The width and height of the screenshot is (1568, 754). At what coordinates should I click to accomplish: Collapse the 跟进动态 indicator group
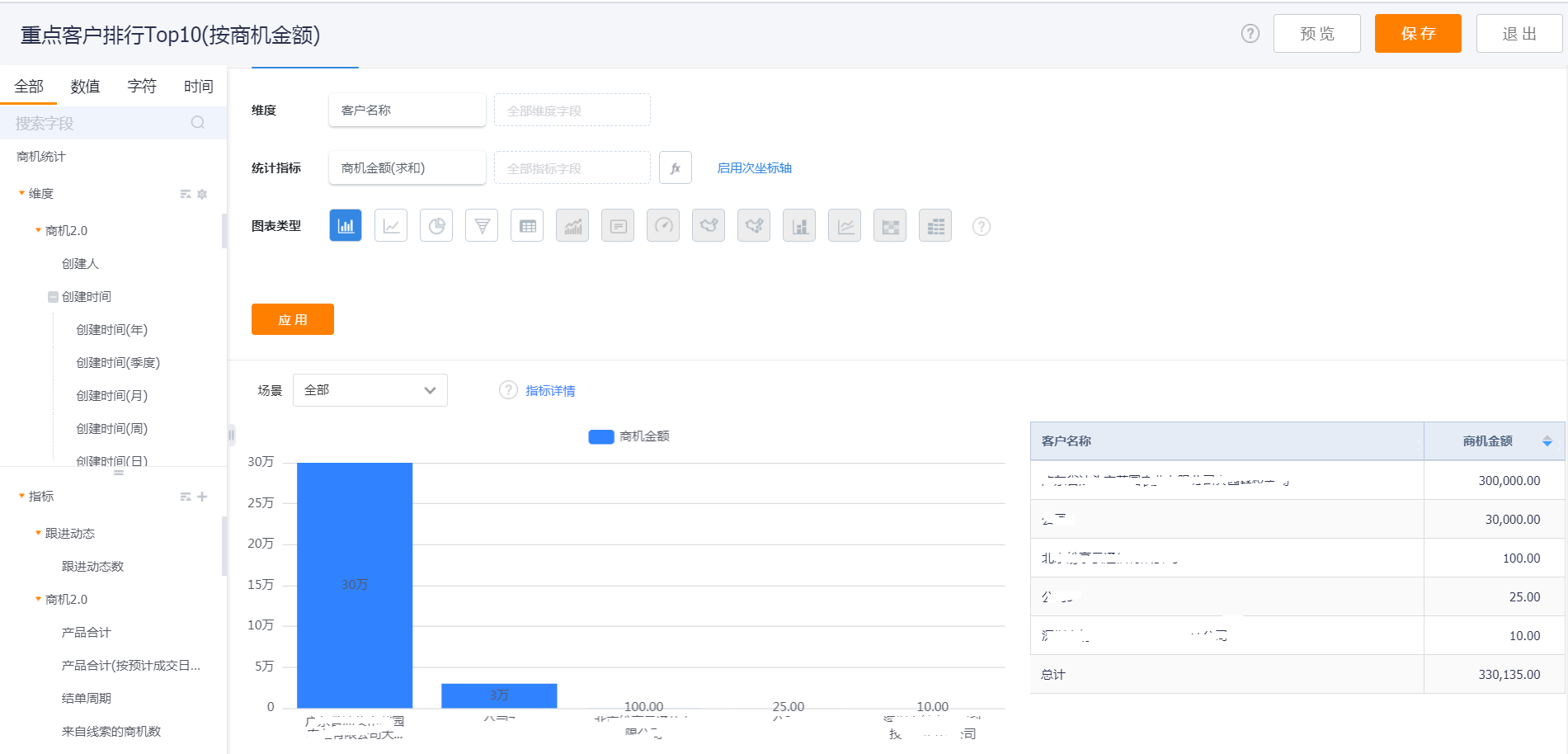[38, 534]
